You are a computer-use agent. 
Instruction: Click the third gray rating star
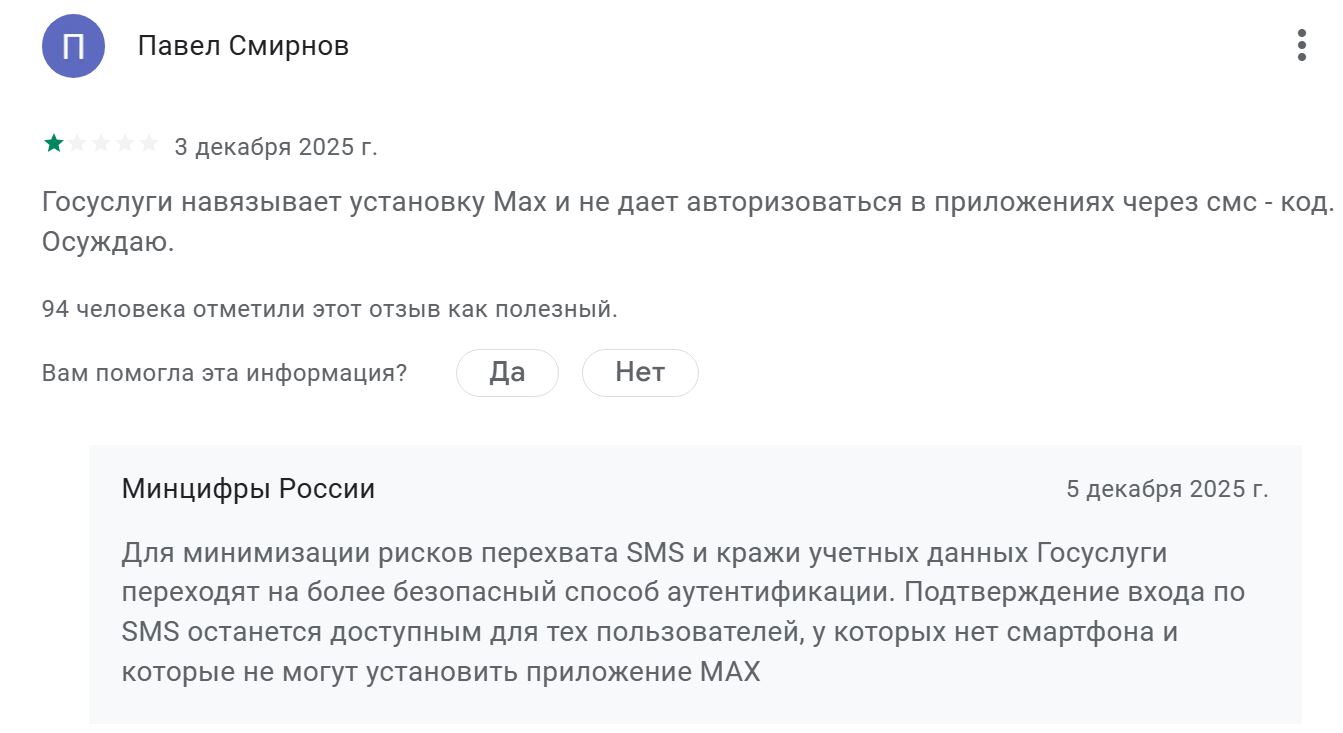coord(101,144)
